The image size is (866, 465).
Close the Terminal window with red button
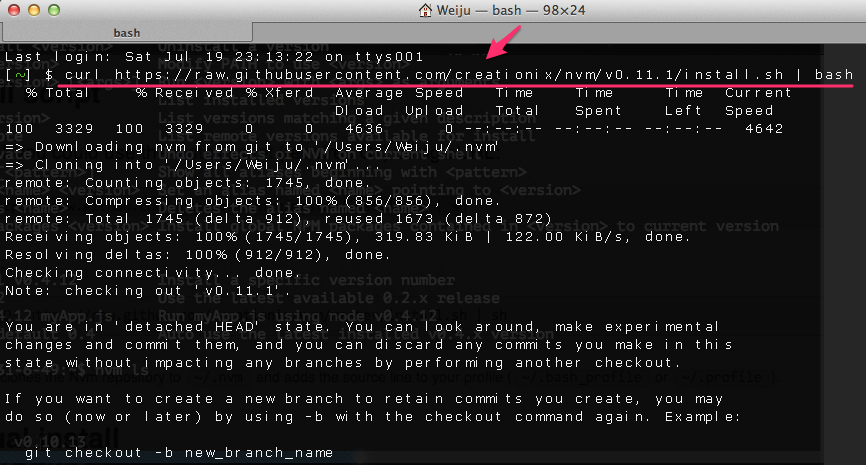coord(14,11)
